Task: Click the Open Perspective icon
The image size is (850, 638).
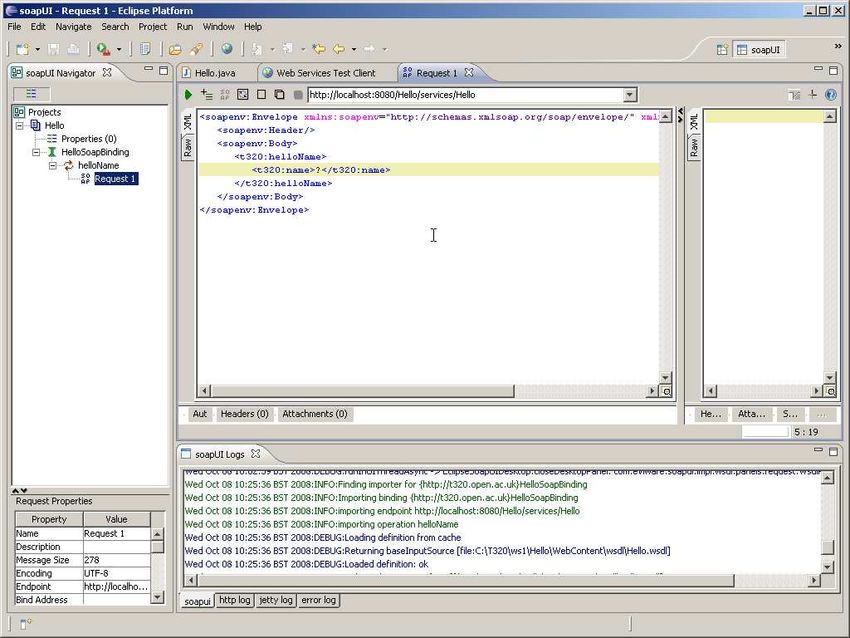Action: (722, 50)
